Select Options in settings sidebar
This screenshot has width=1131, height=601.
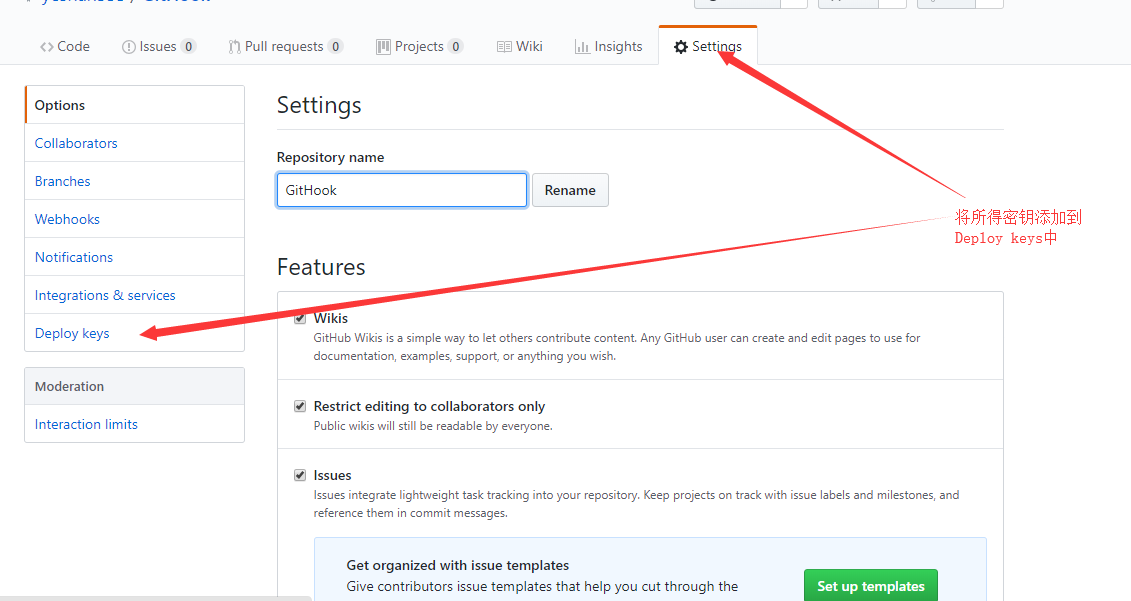coord(135,105)
